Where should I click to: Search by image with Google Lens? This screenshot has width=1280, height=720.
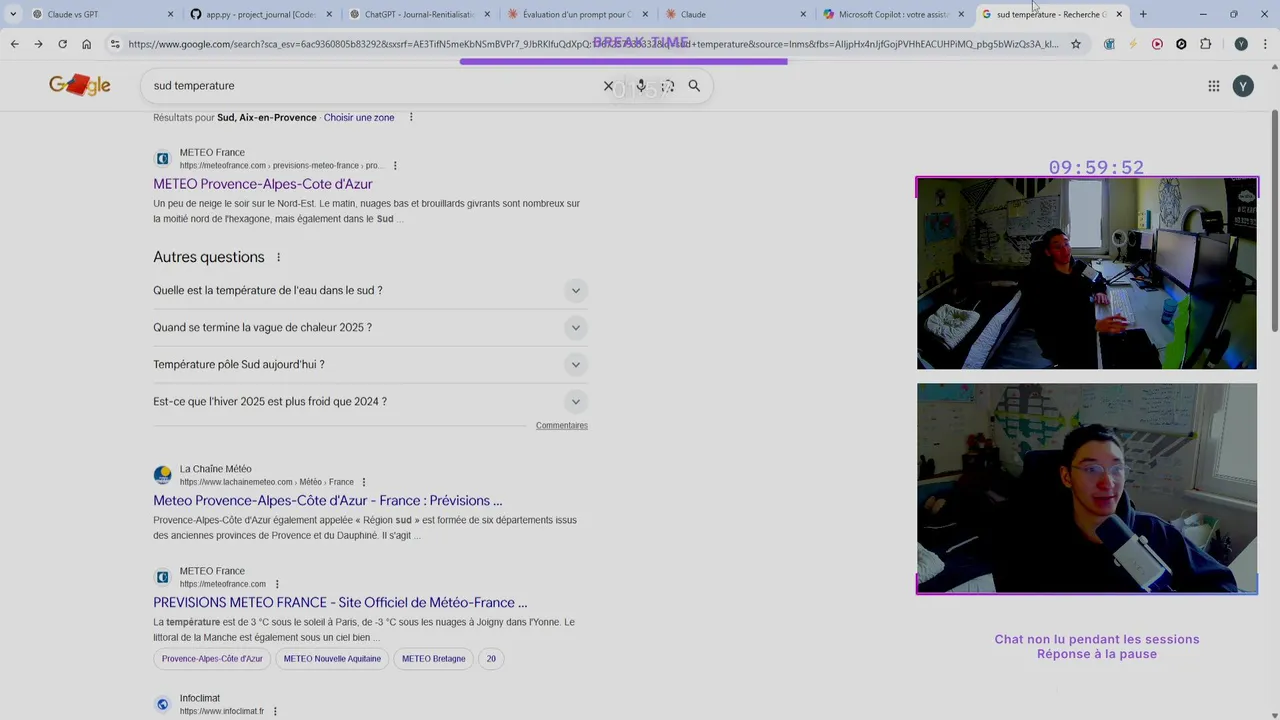(668, 86)
